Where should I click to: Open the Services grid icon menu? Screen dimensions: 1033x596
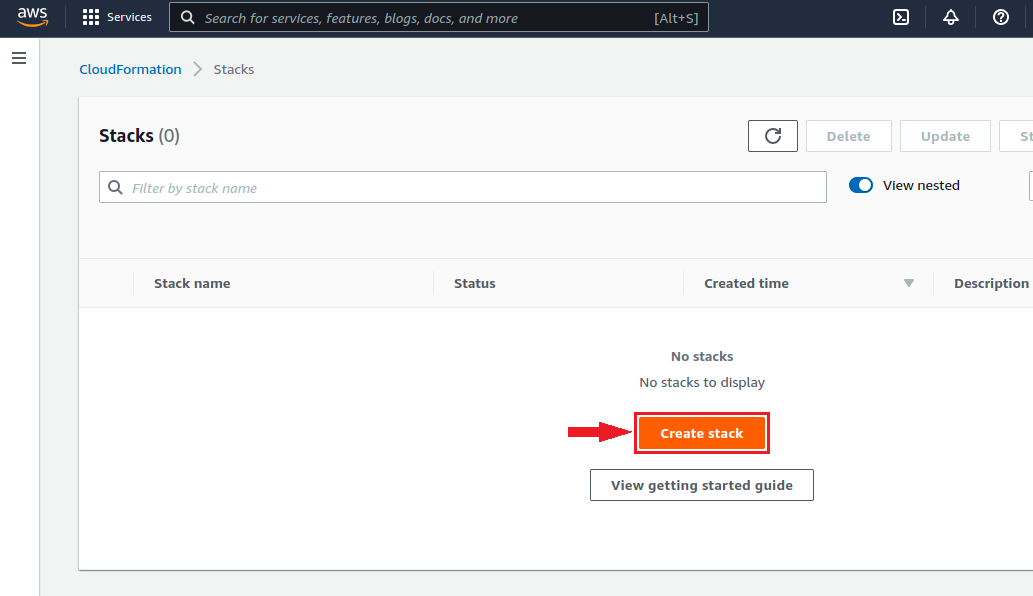[91, 17]
